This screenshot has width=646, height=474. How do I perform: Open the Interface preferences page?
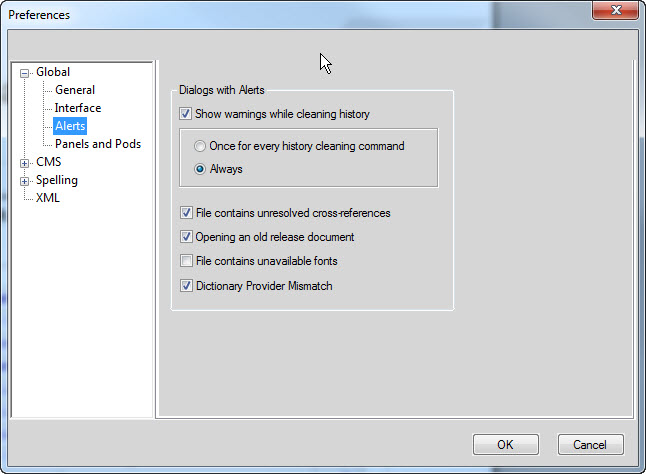coord(78,108)
